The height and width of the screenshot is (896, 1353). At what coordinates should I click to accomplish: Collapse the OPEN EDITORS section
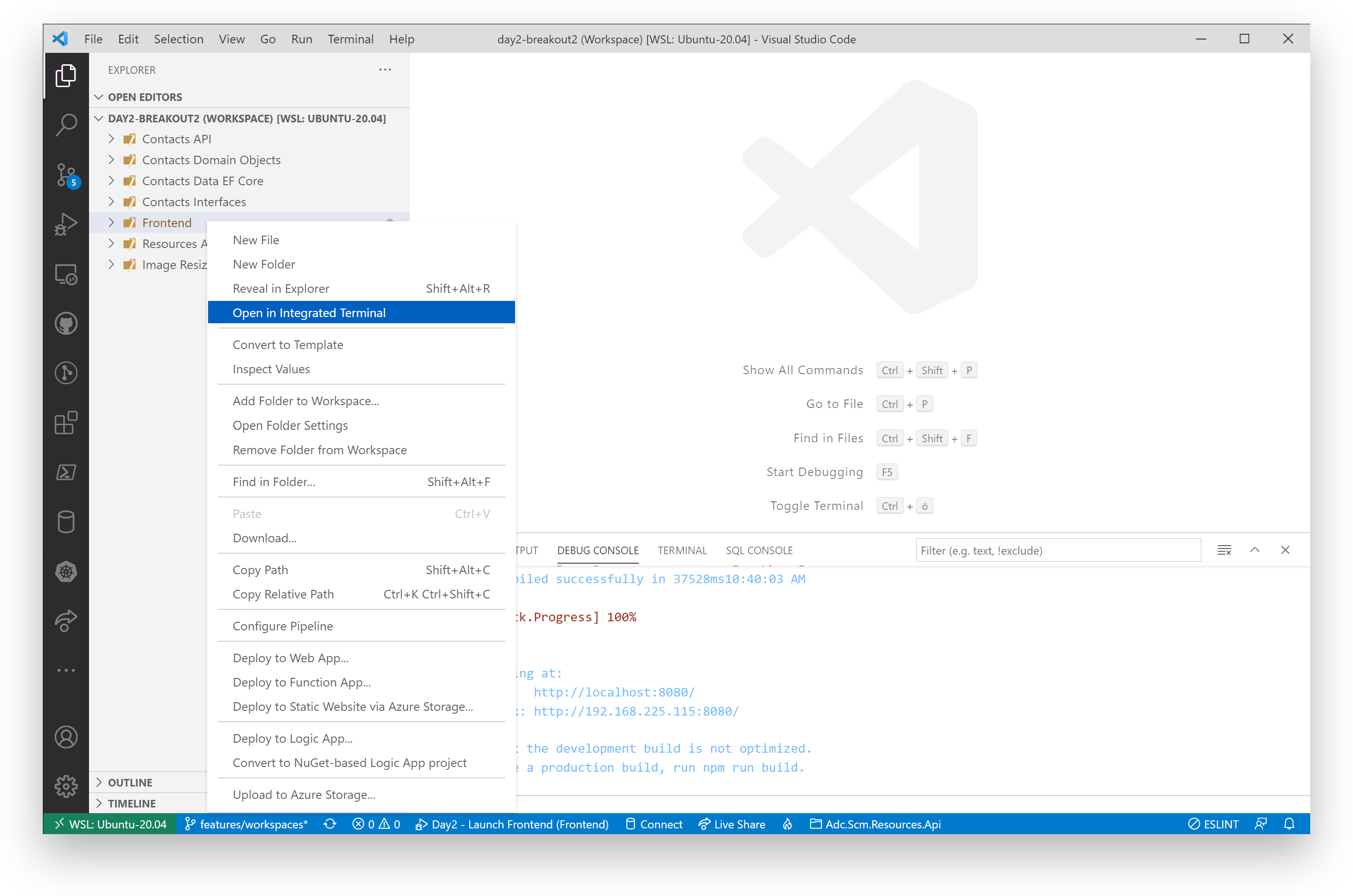tap(99, 97)
